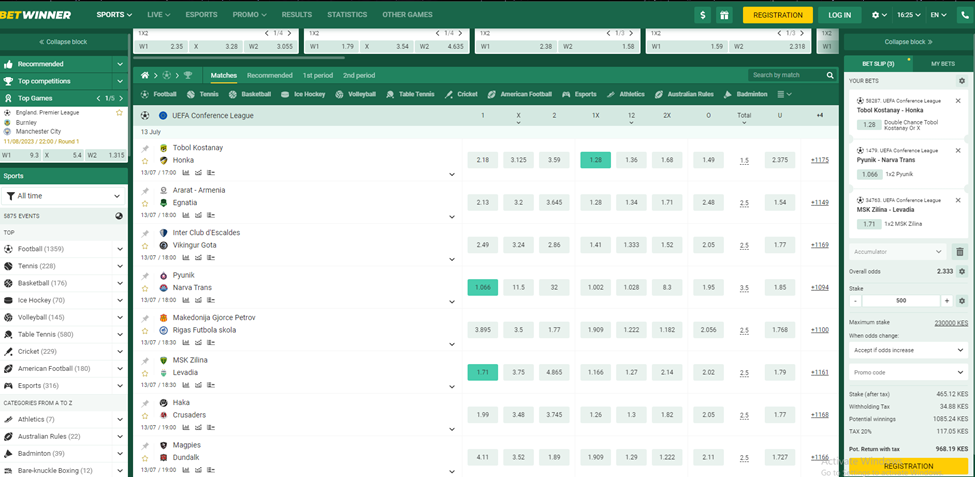
Task: Remove Pyunik - Narva Trans from bet slip
Action: click(958, 151)
